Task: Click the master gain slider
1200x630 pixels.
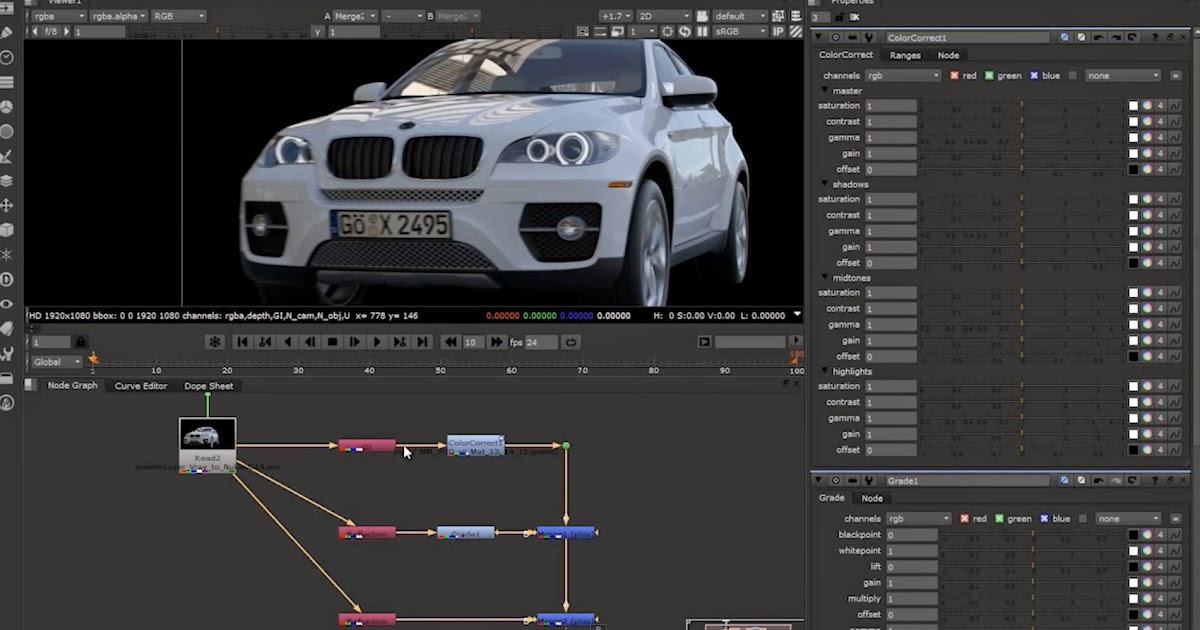Action: pyautogui.click(x=1021, y=154)
